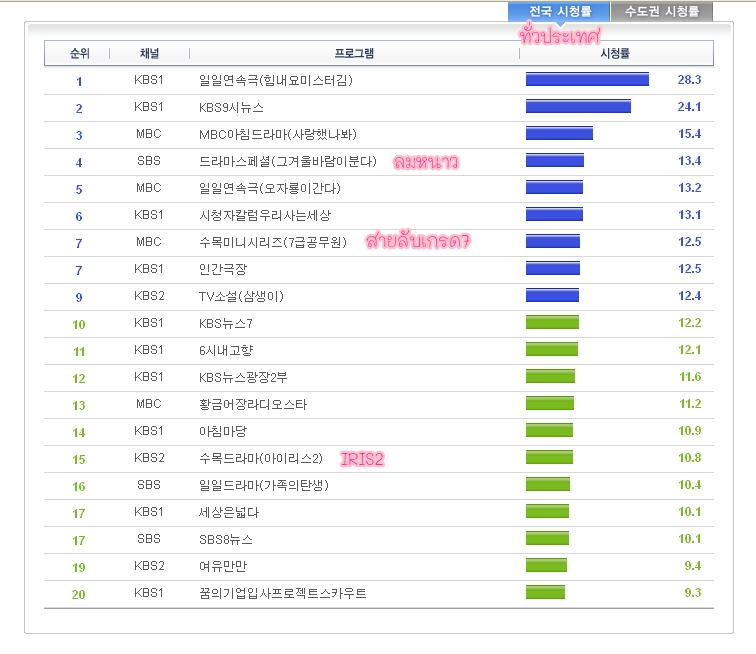Click the rating value 10.8
Screen dimensions: 756x654
tap(689, 458)
